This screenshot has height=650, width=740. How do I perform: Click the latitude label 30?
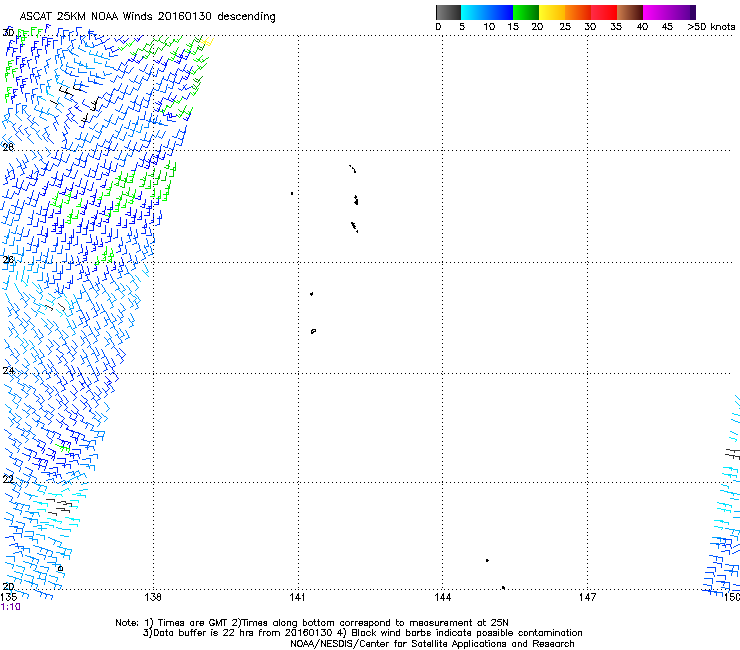[8, 33]
